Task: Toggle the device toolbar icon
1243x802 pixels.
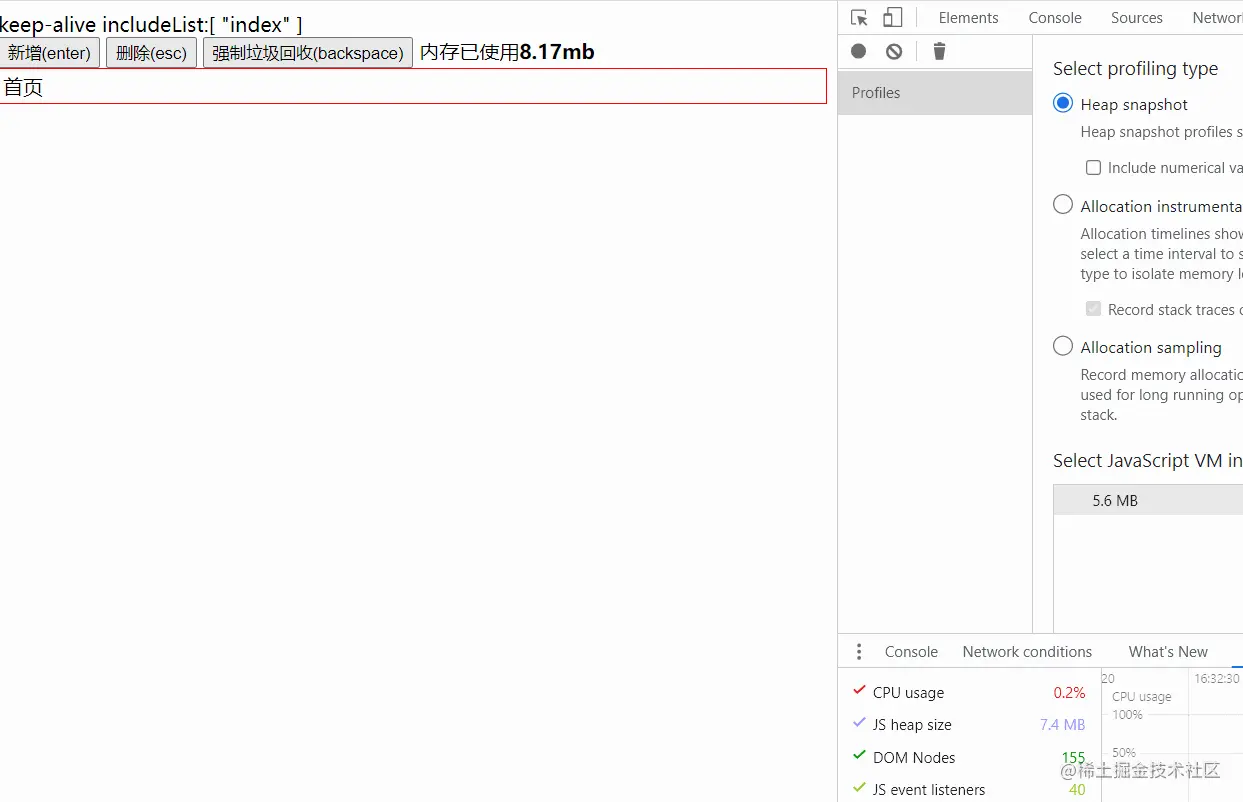Action: [x=893, y=18]
